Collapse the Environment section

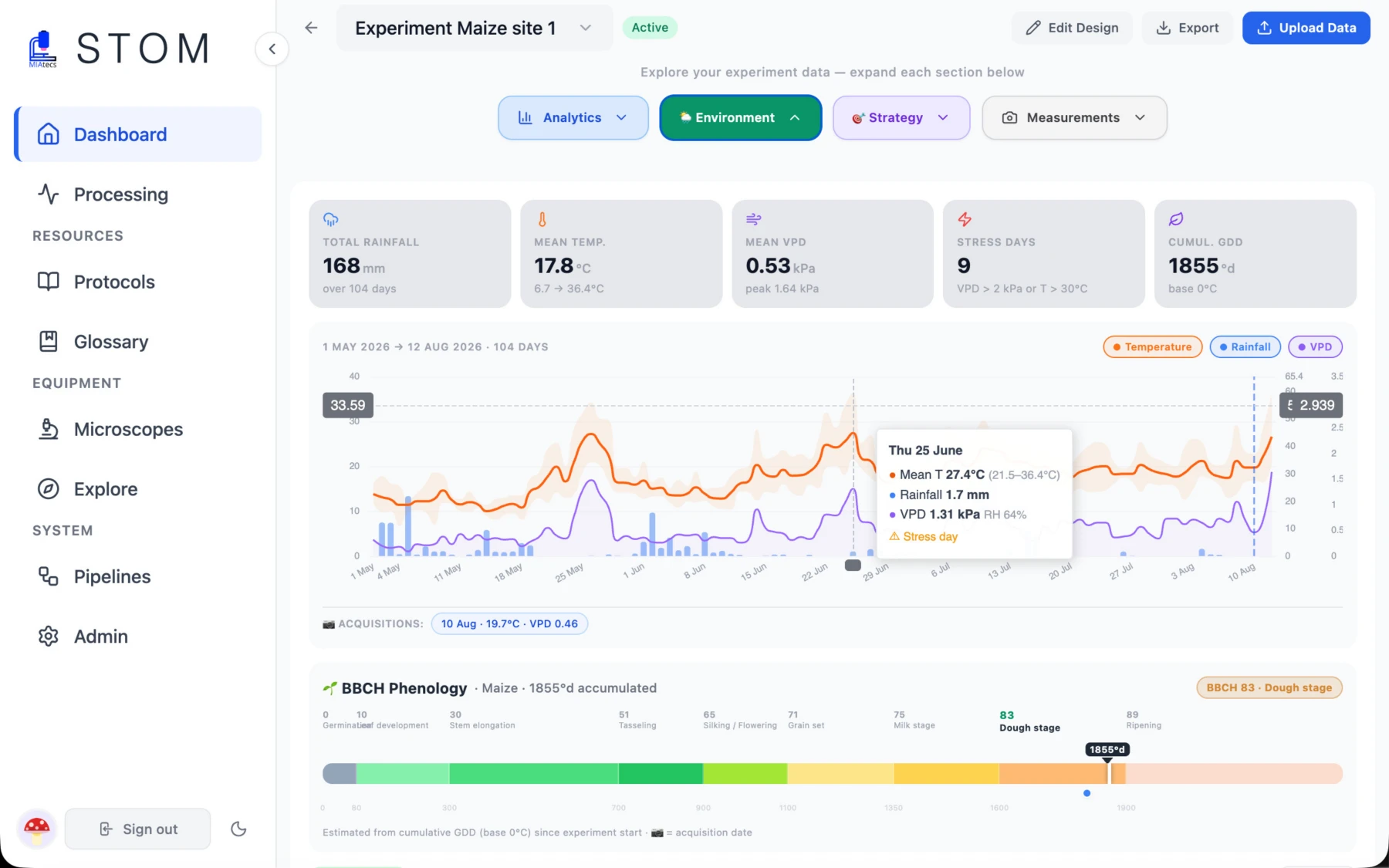coord(741,118)
